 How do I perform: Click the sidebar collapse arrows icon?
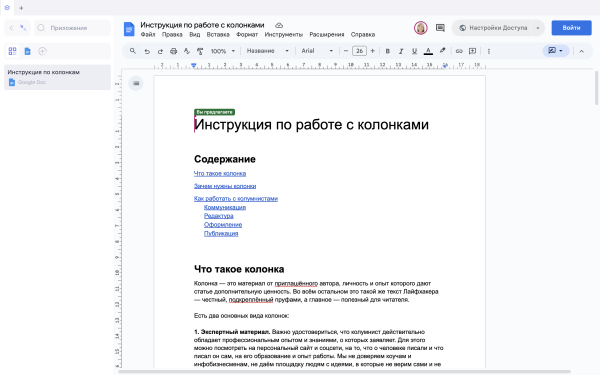(23, 28)
